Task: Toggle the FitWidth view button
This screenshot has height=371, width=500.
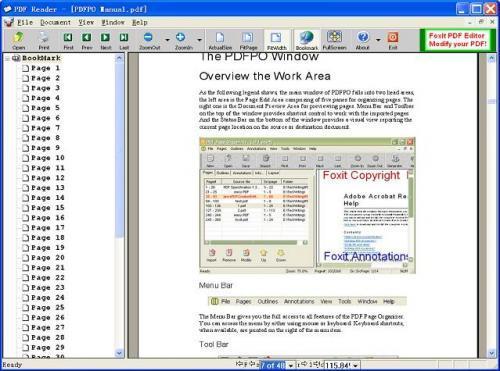Action: 276,40
